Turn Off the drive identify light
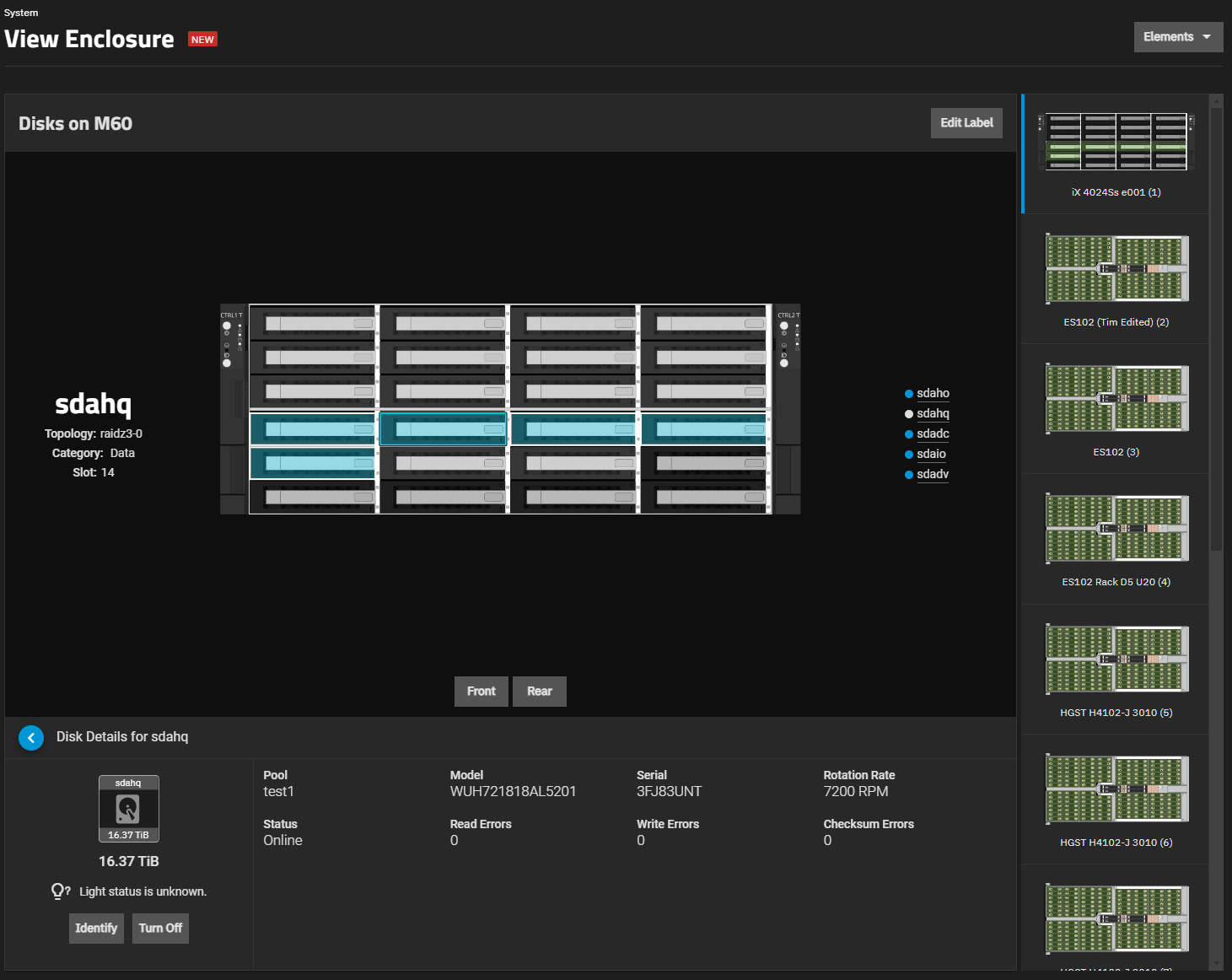 point(160,929)
